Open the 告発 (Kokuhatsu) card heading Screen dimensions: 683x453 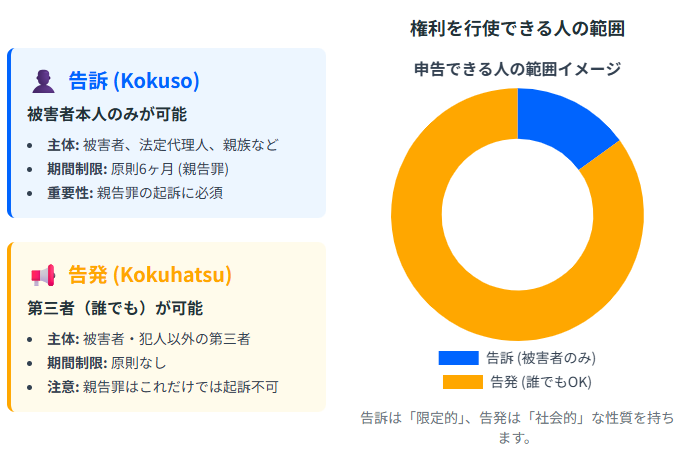click(x=149, y=275)
